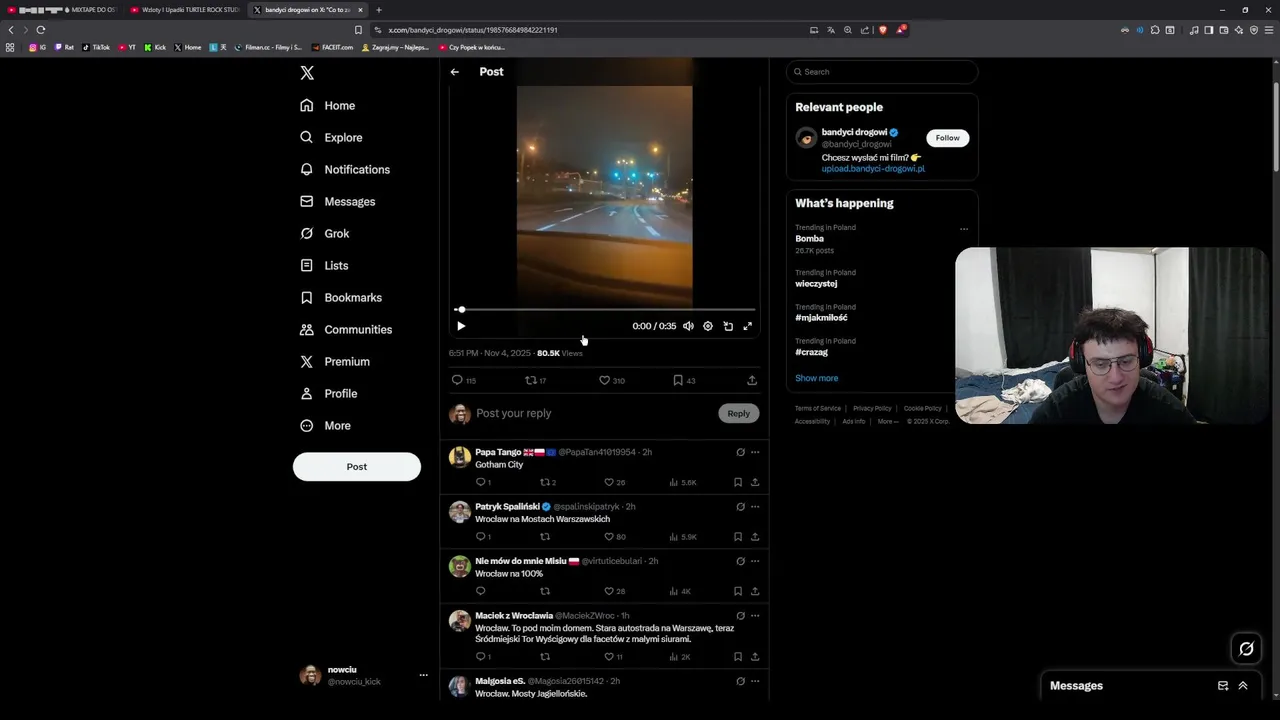
Task: Bookmark the main post with 43 bookmarks
Action: click(684, 380)
